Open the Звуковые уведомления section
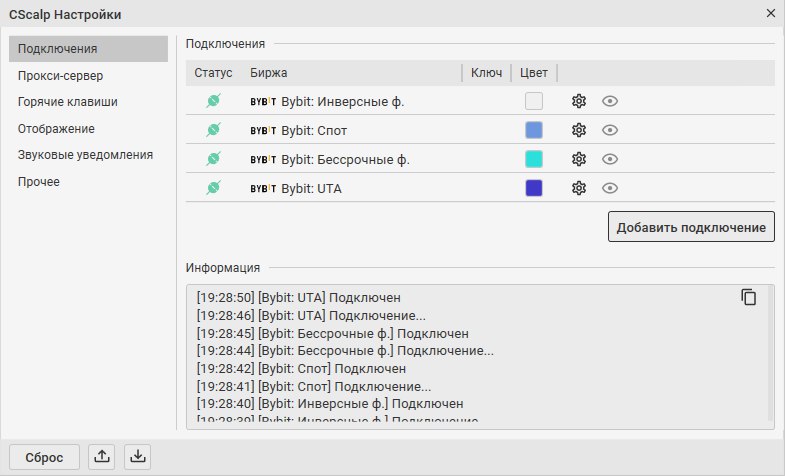Viewport: 785px width, 476px height. pos(85,155)
